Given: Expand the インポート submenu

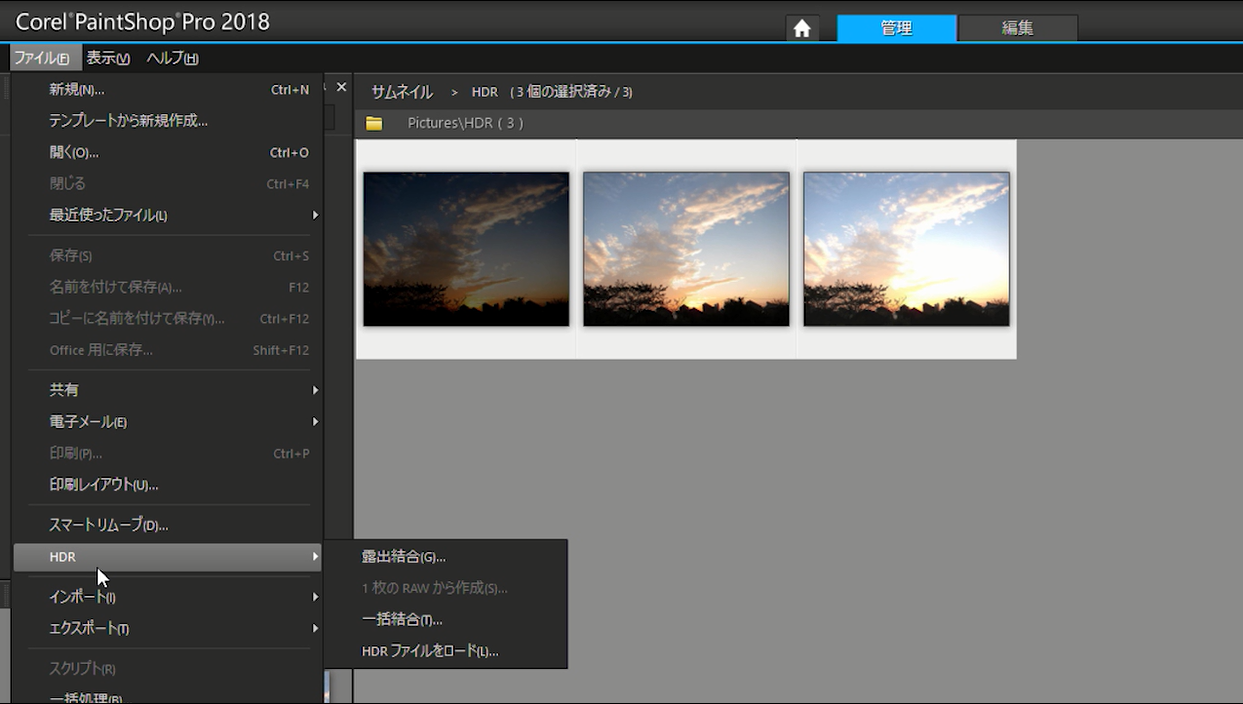Looking at the screenshot, I should (x=82, y=597).
